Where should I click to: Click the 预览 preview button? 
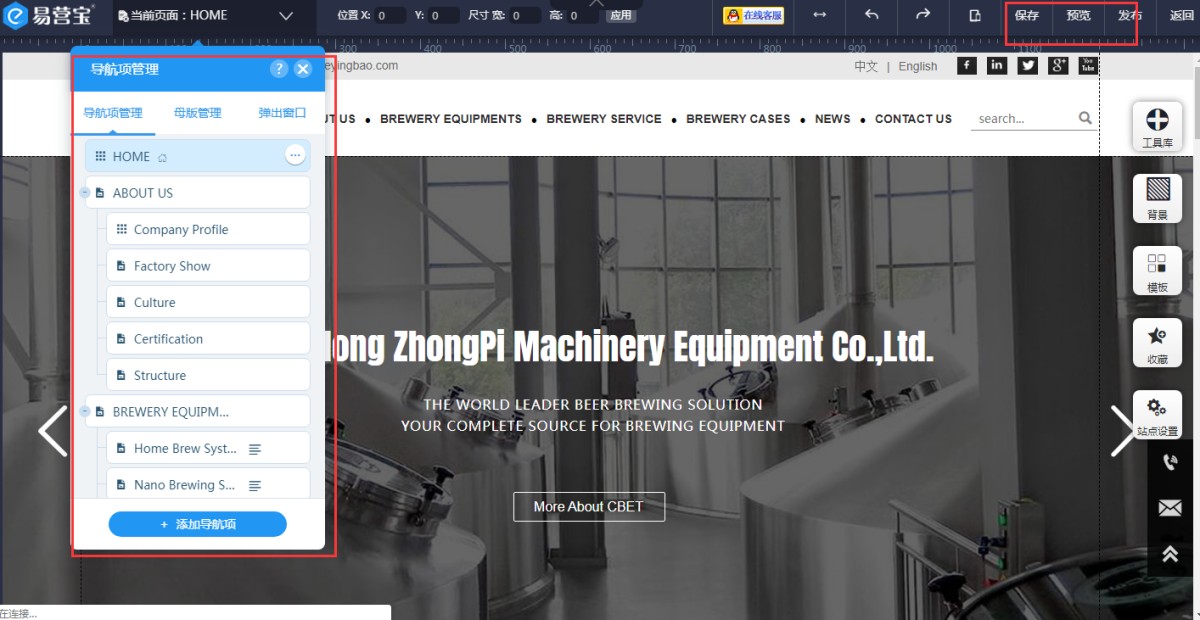1079,15
